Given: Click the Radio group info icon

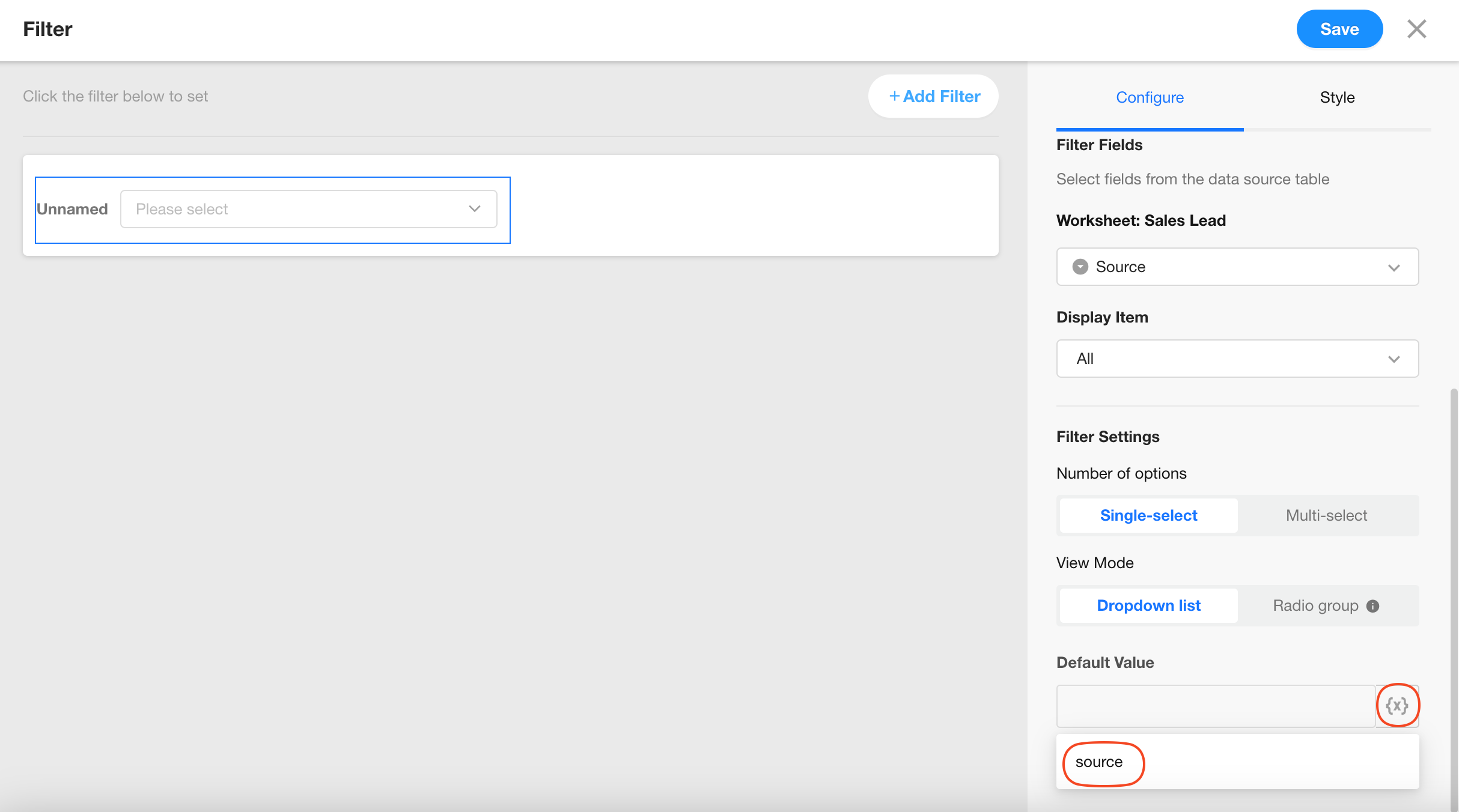Looking at the screenshot, I should 1372,606.
